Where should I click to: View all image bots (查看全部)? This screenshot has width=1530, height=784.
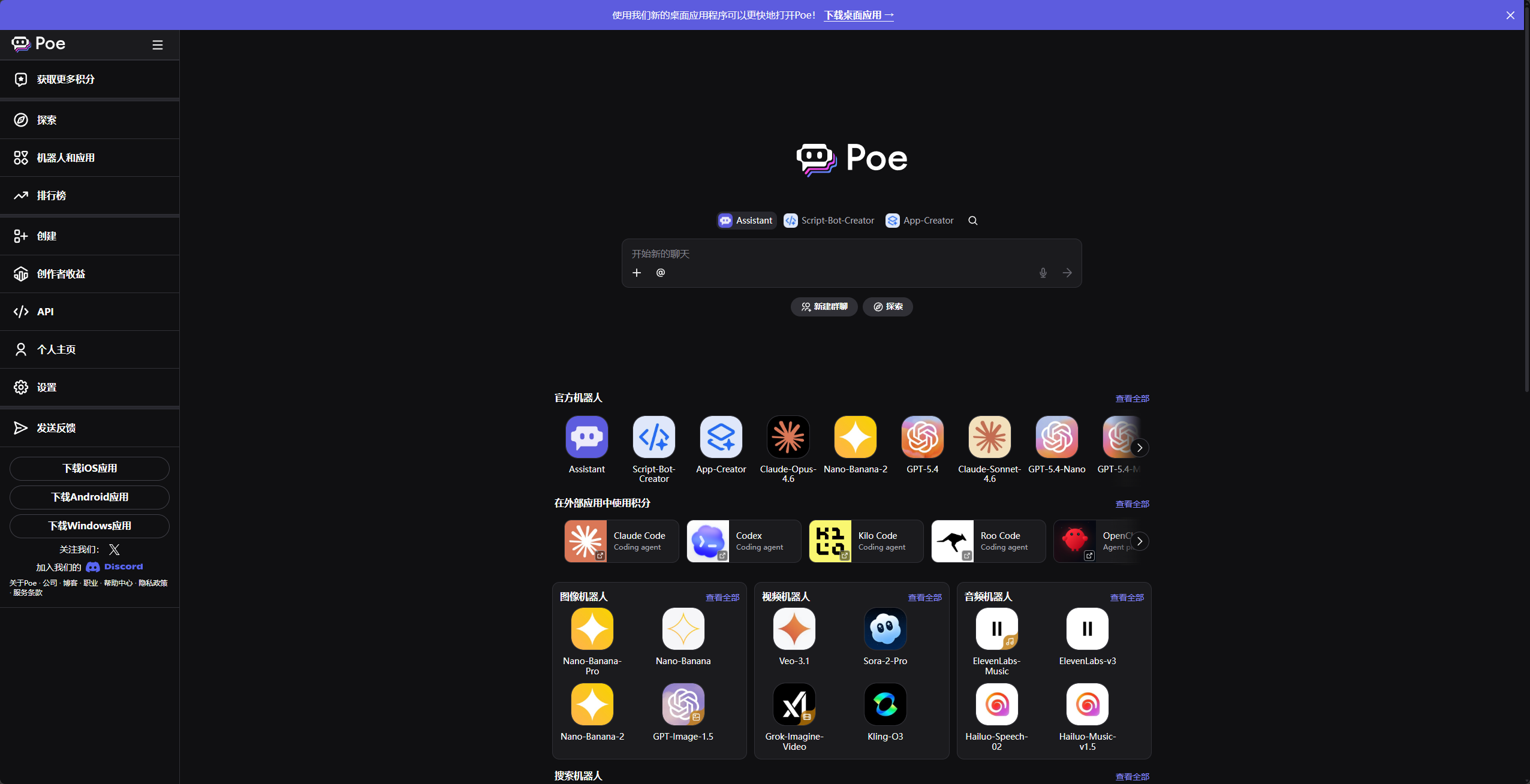[x=722, y=598]
